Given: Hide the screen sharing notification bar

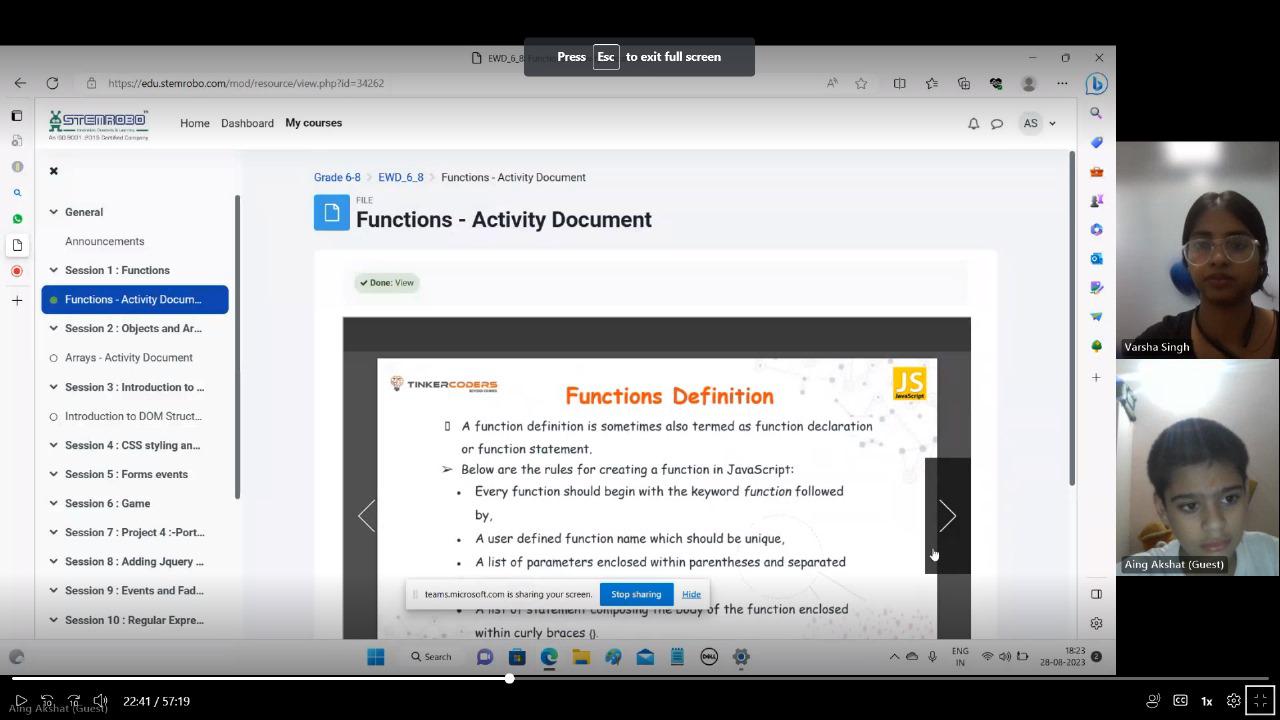Looking at the screenshot, I should click(x=691, y=594).
